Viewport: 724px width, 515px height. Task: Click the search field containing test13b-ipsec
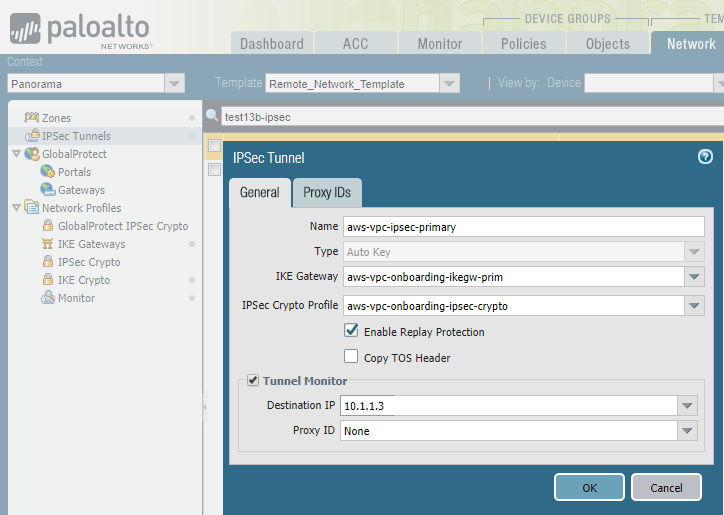click(x=473, y=117)
